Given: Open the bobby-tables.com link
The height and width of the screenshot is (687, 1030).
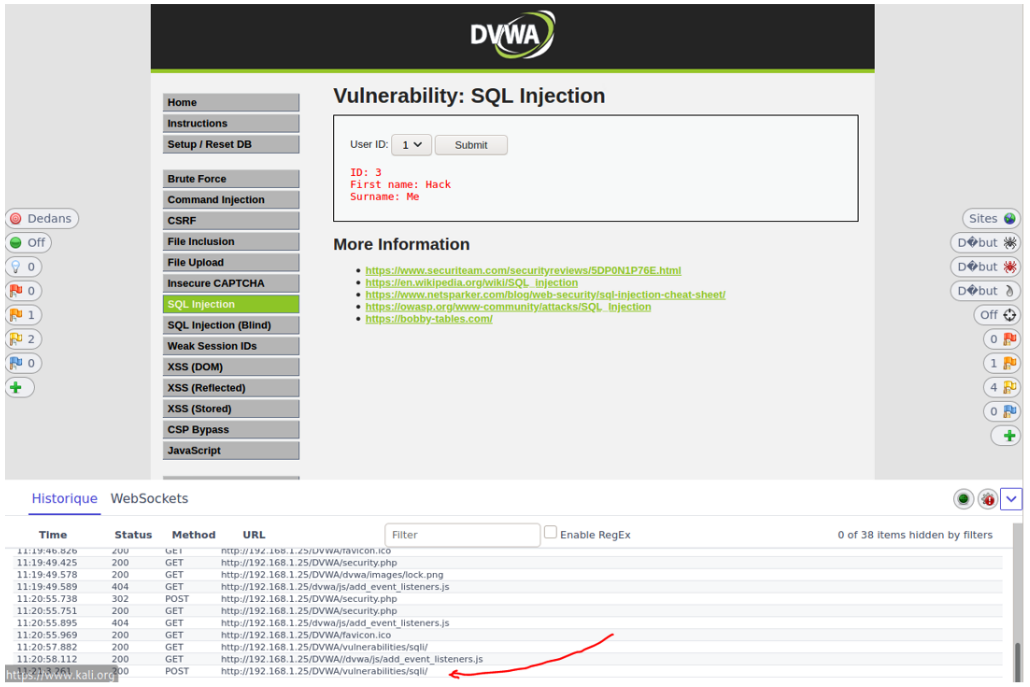Looking at the screenshot, I should tap(428, 319).
